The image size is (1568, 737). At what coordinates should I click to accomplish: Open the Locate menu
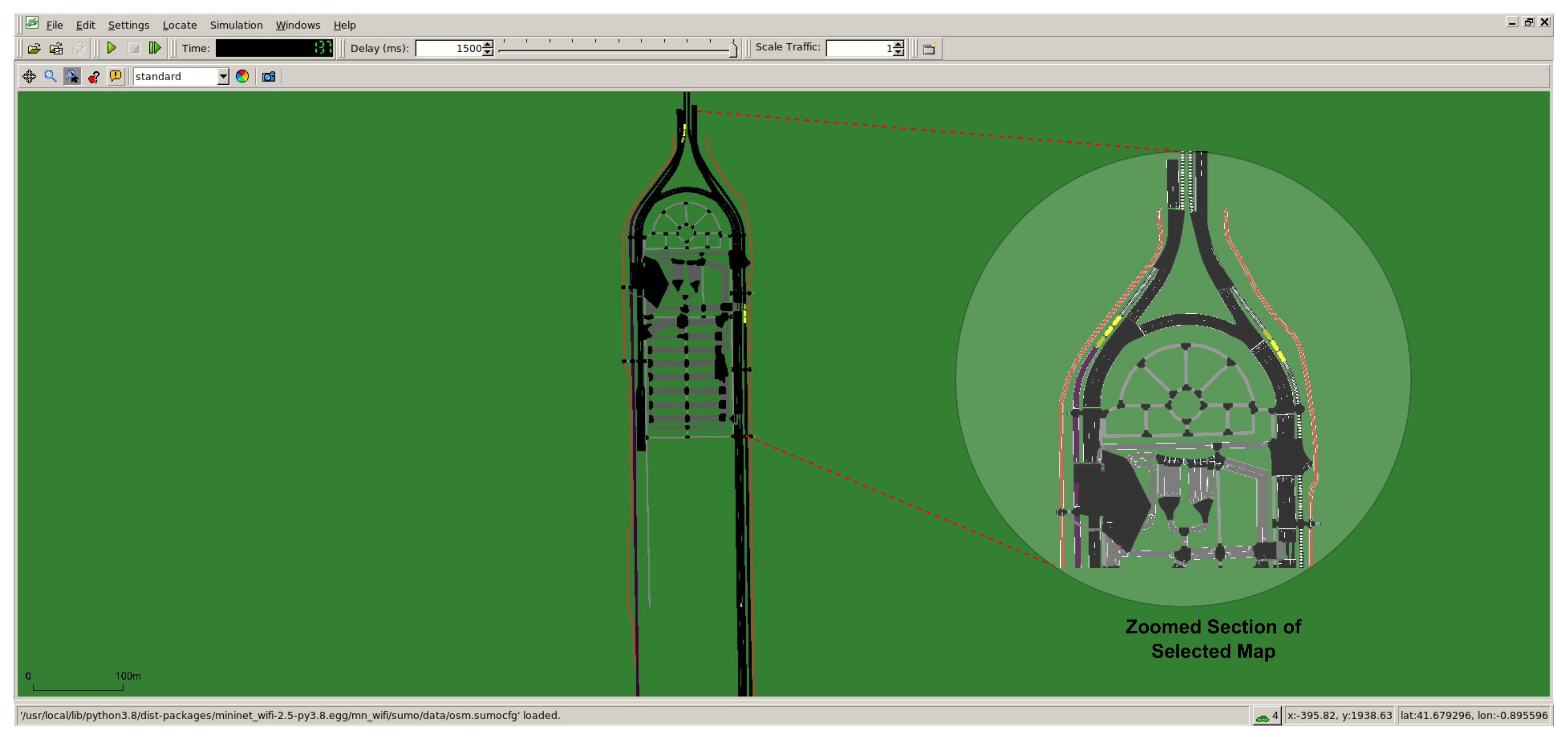tap(180, 25)
